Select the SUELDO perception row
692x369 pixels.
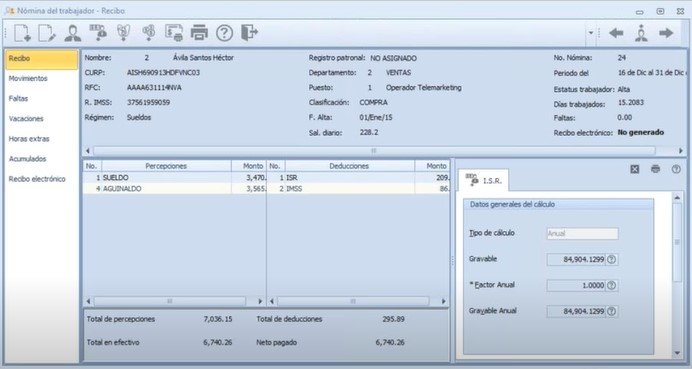pos(175,178)
